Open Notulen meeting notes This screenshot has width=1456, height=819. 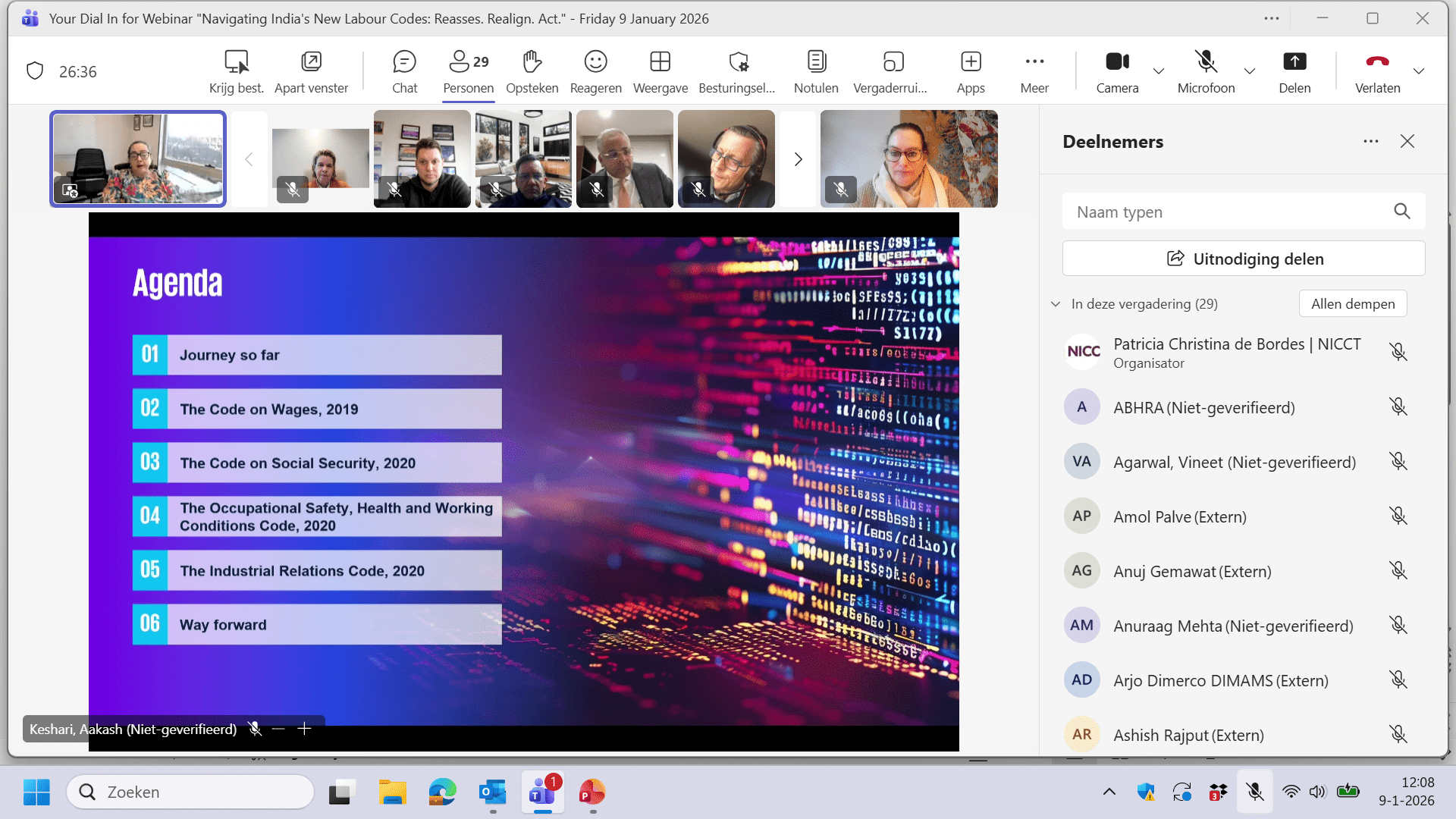point(816,62)
